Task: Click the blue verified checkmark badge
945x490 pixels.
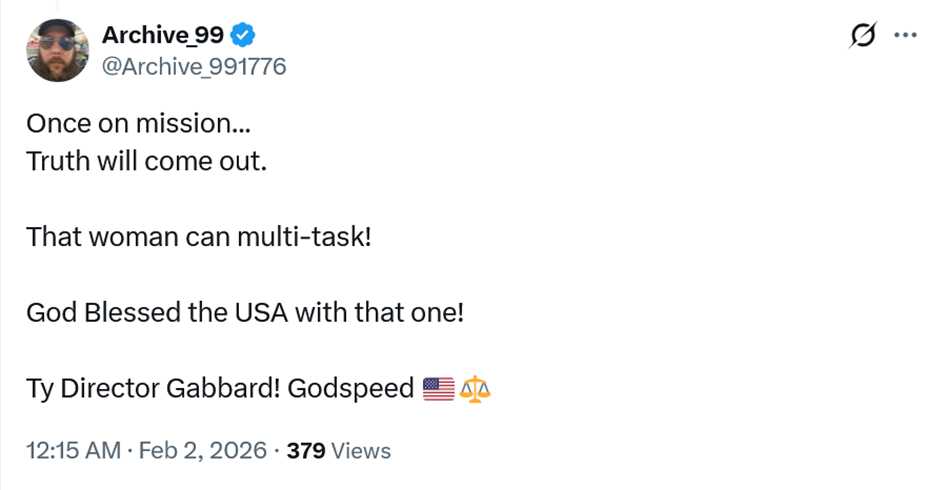Action: pos(243,36)
